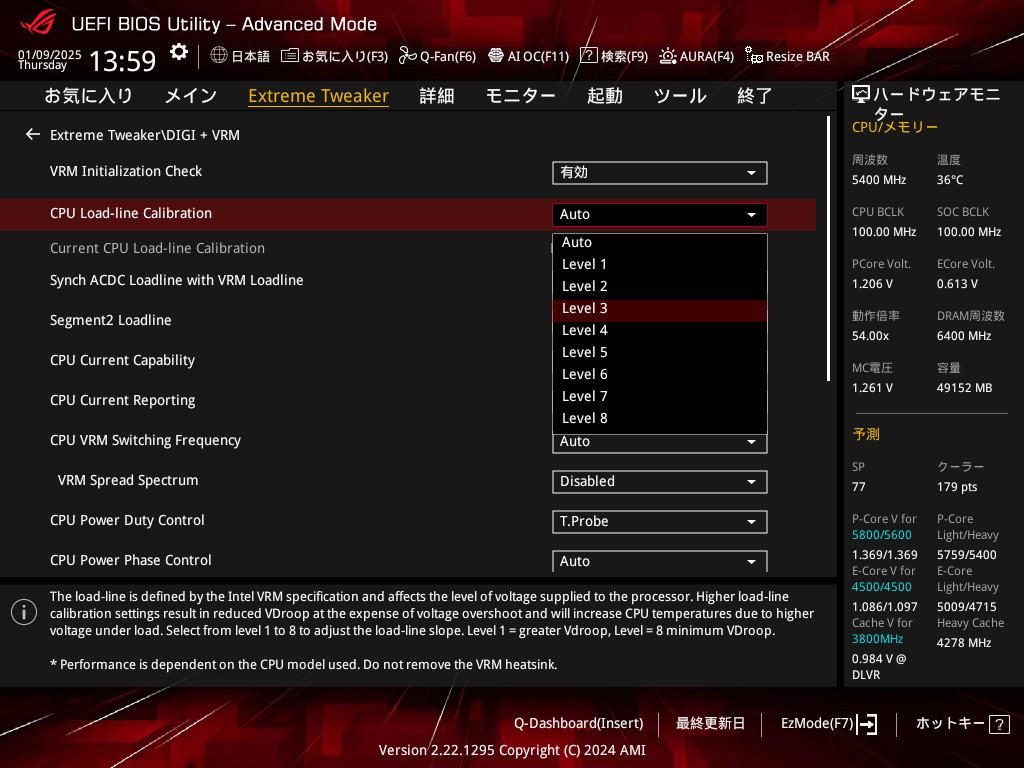Open the search (F9) question icon

coord(589,56)
